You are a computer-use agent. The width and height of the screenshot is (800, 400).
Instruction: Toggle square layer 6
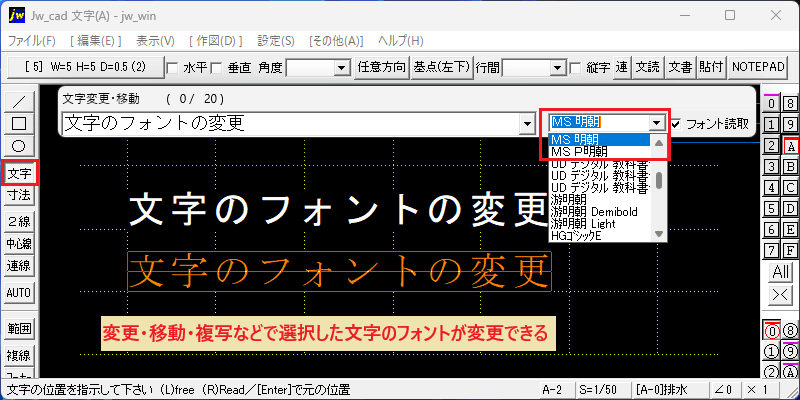[x=772, y=230]
